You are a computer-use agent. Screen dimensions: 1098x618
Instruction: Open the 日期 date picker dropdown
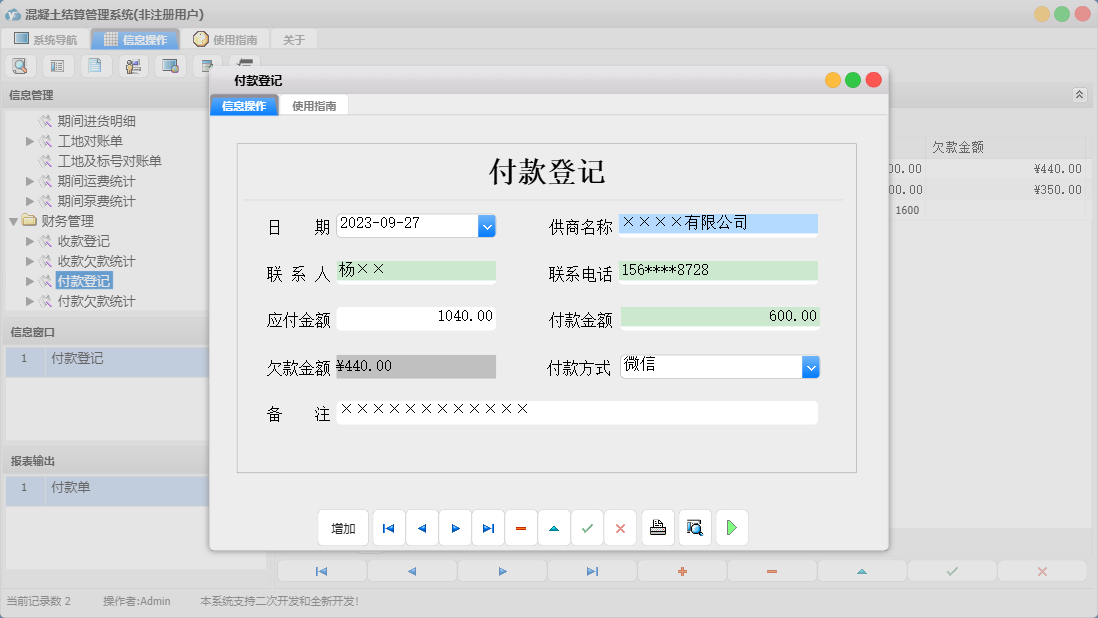(x=487, y=226)
